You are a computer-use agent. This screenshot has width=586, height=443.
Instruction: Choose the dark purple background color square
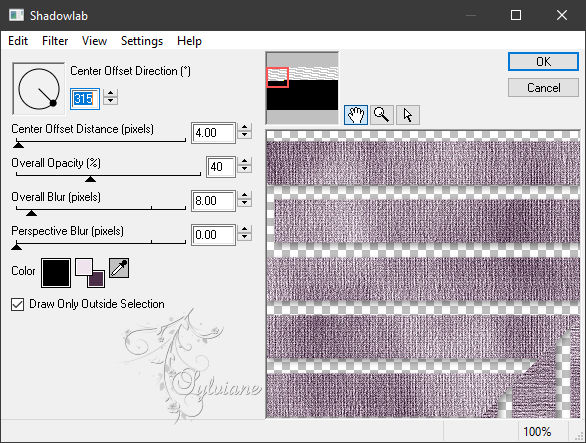(97, 279)
